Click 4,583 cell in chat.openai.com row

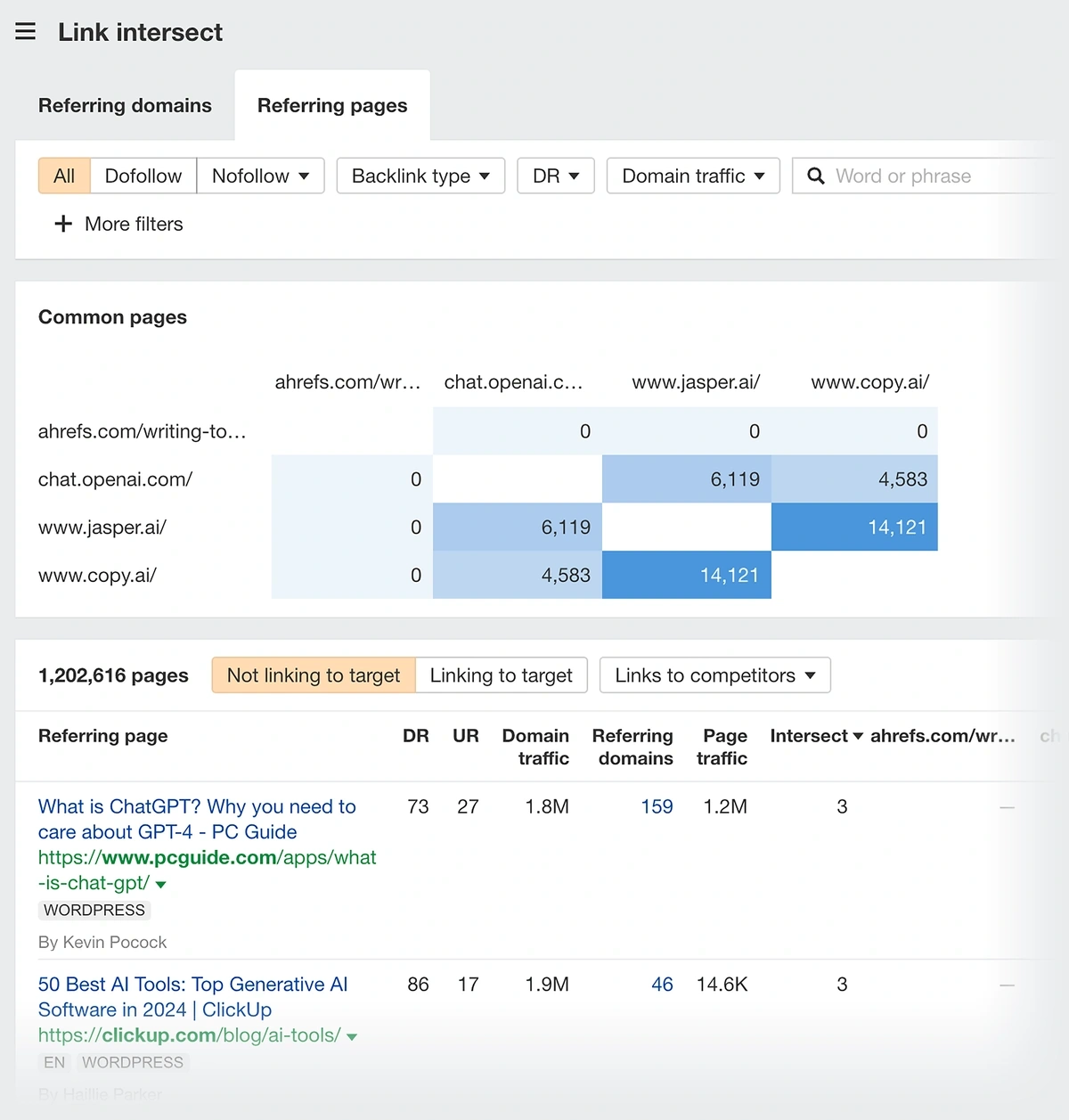pyautogui.click(x=854, y=479)
